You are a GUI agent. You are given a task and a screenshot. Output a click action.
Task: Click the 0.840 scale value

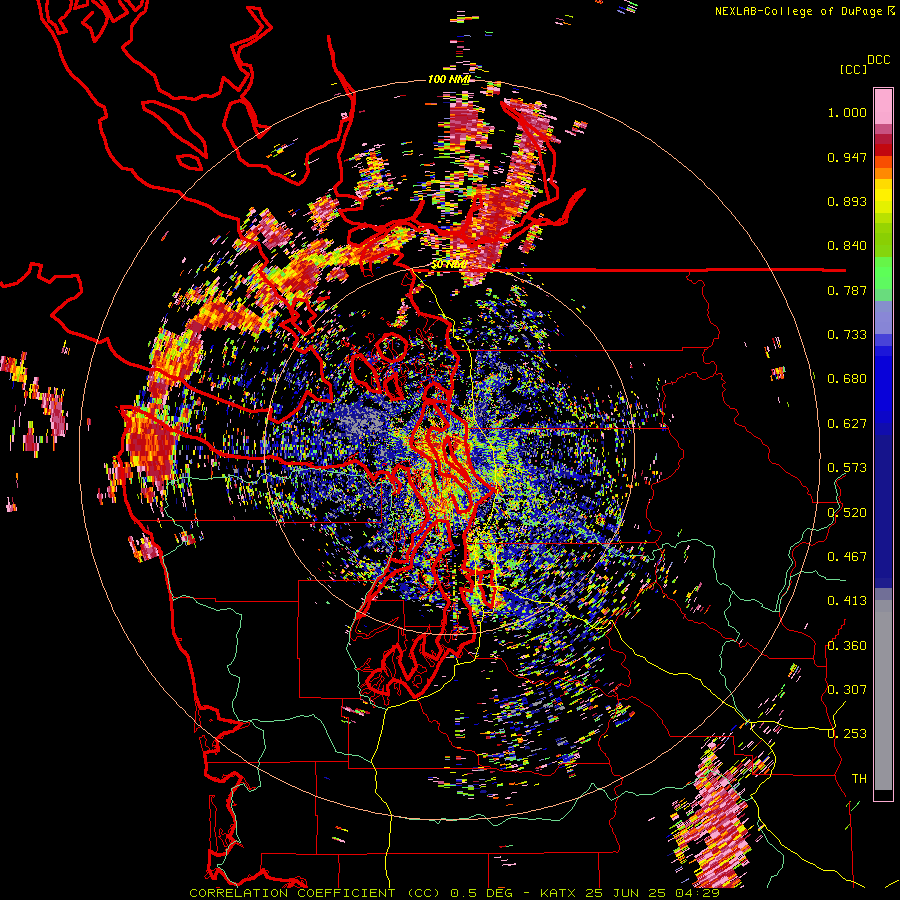(847, 246)
